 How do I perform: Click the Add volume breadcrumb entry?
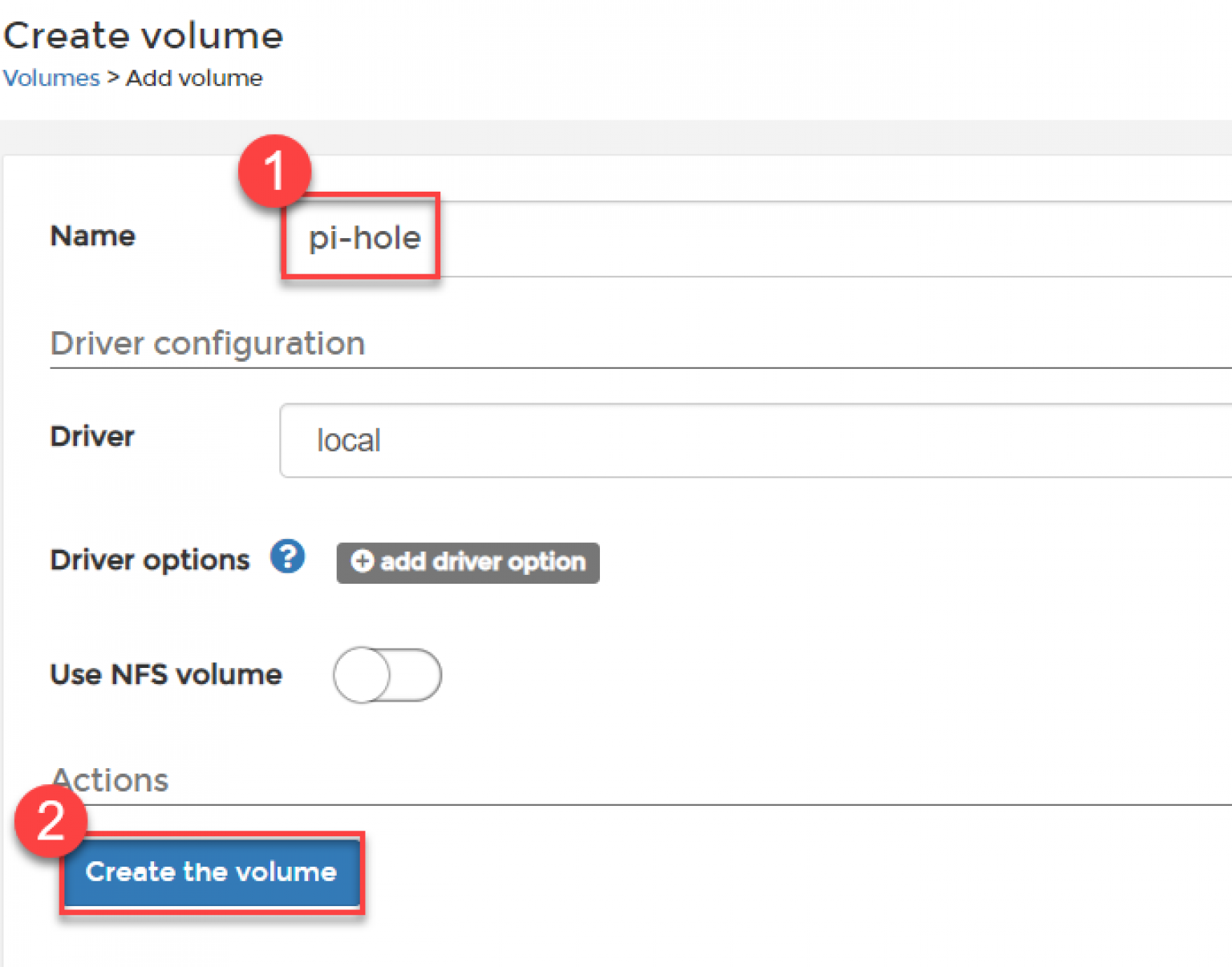[x=193, y=78]
